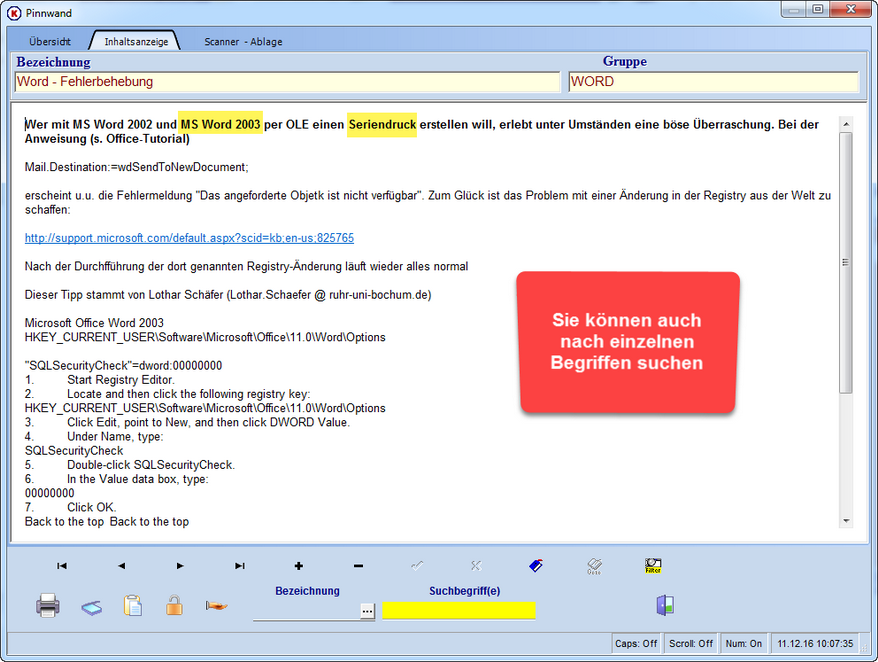Image resolution: width=878 pixels, height=662 pixels.
Task: Print the note with the printer icon
Action: coord(48,605)
